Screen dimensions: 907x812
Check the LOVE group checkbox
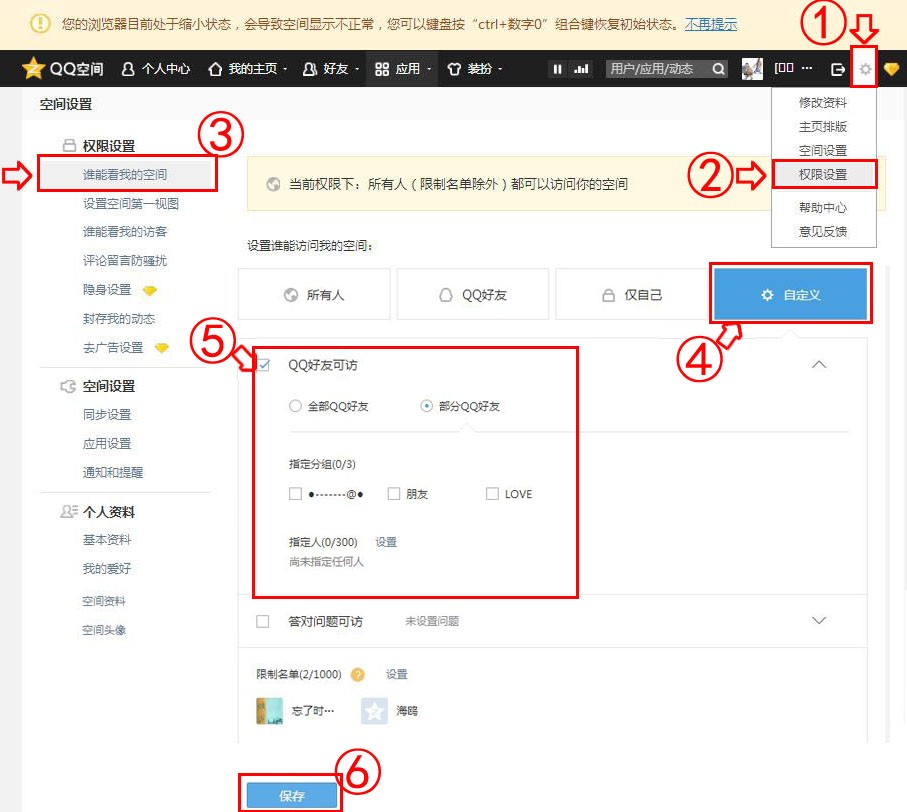point(491,494)
